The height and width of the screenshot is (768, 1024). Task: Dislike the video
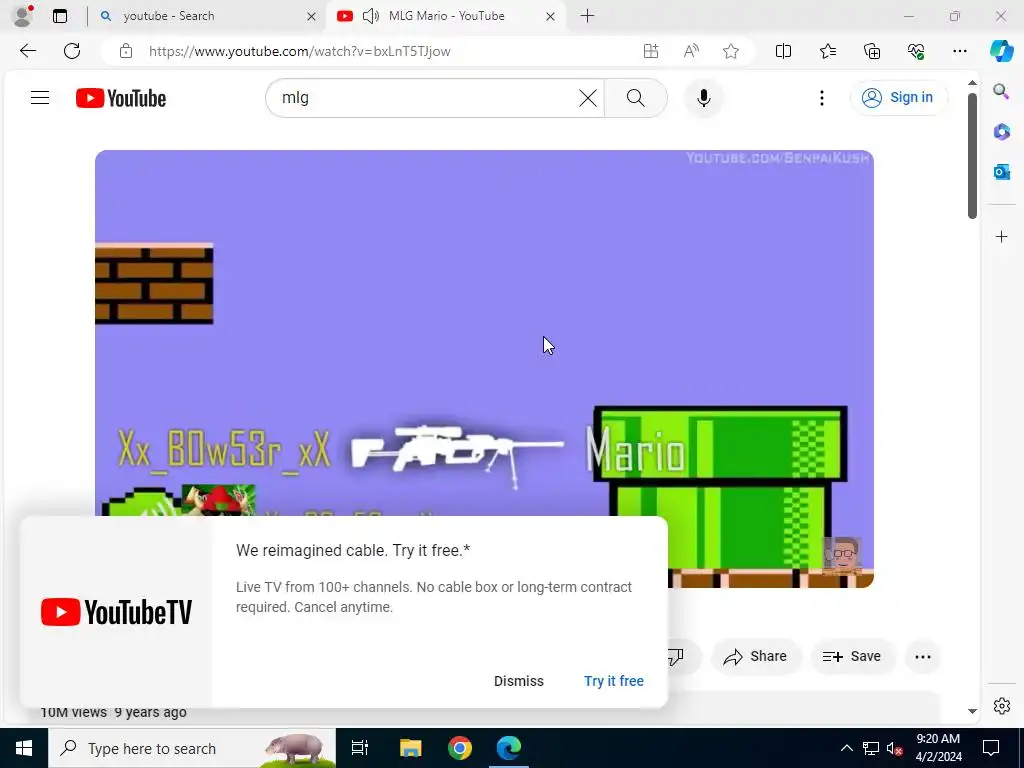(678, 656)
